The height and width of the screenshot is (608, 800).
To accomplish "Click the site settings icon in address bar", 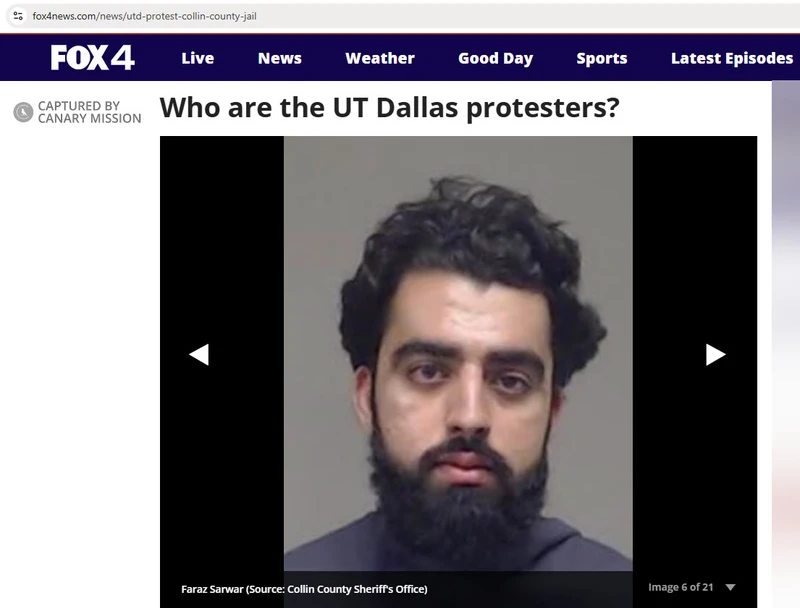I will [18, 16].
